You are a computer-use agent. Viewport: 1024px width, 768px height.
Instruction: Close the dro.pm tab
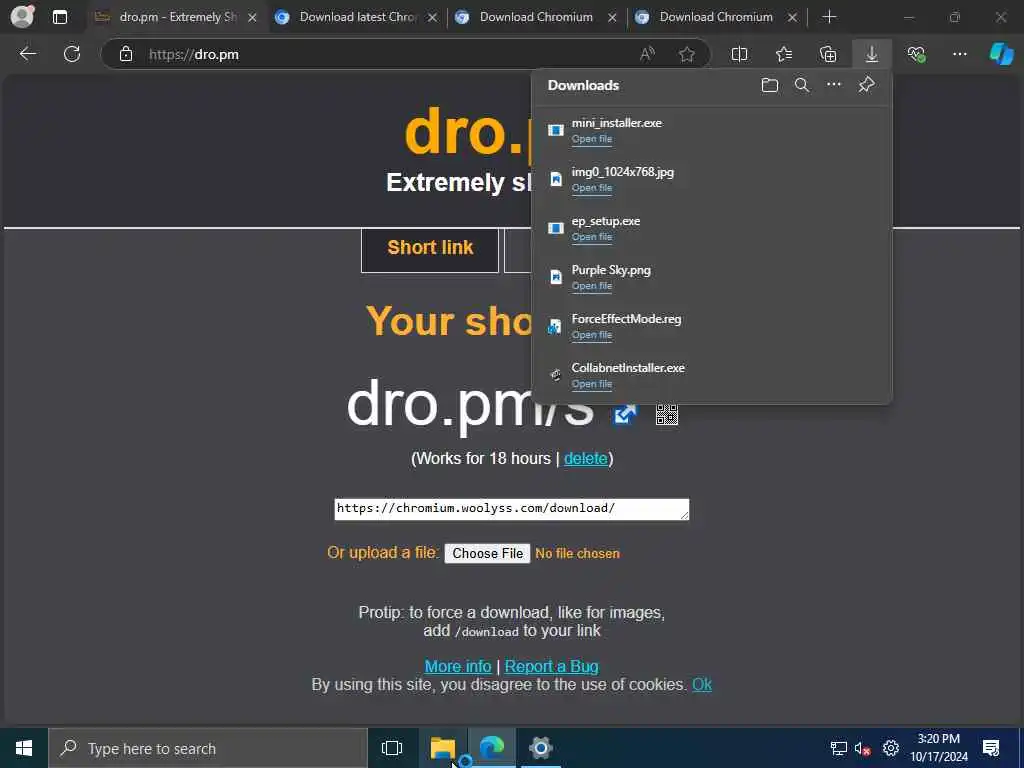252,18
